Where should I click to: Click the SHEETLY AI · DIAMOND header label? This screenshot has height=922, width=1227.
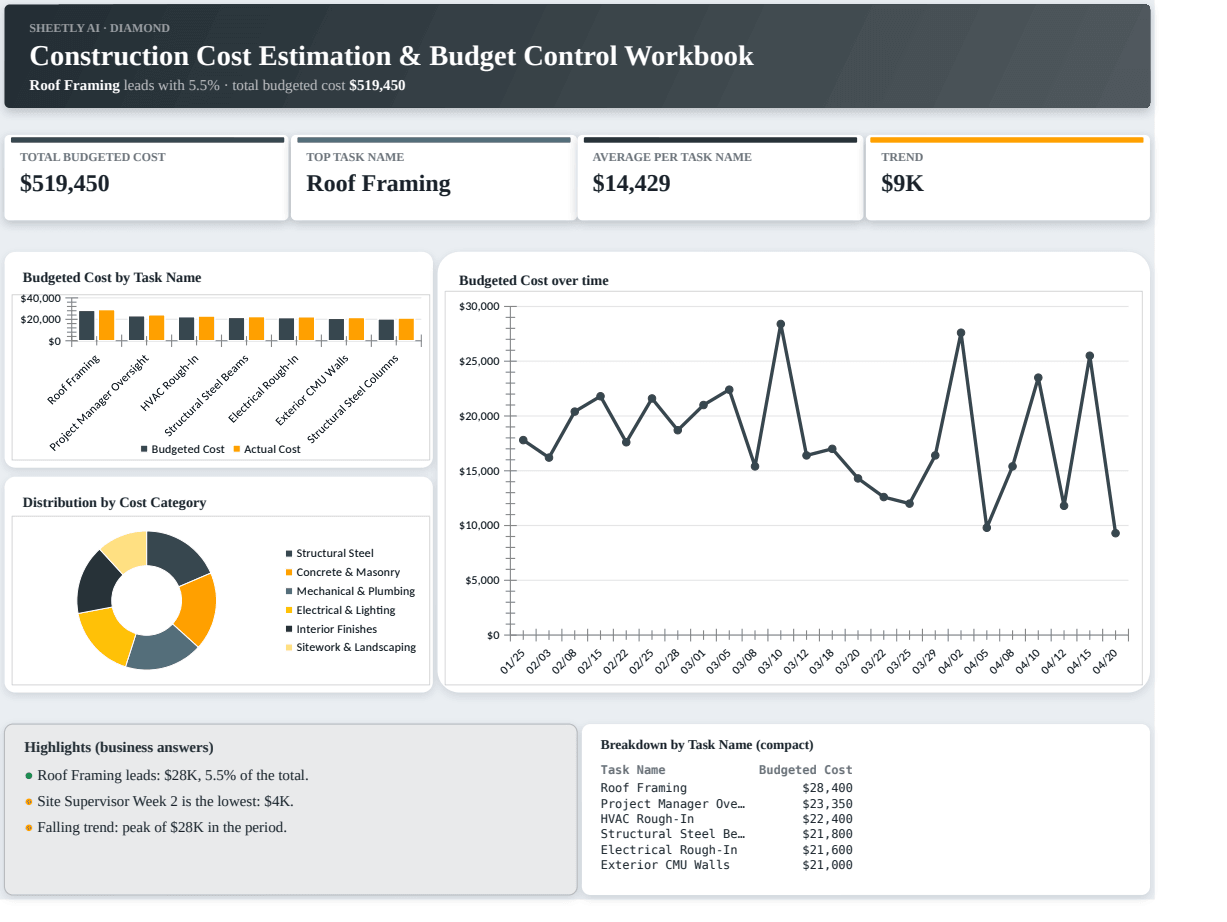tap(99, 28)
